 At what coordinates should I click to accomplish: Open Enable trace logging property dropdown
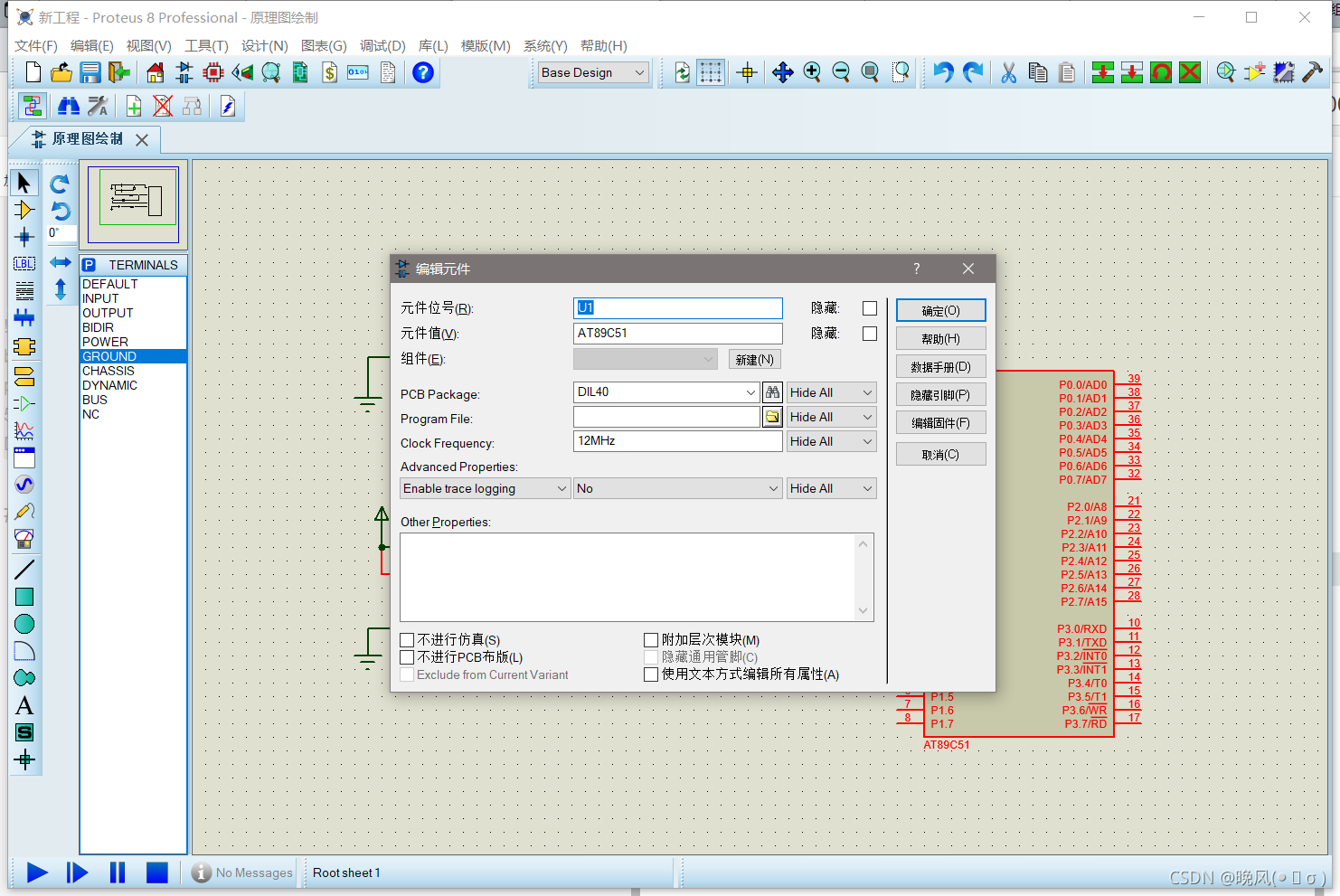(486, 488)
